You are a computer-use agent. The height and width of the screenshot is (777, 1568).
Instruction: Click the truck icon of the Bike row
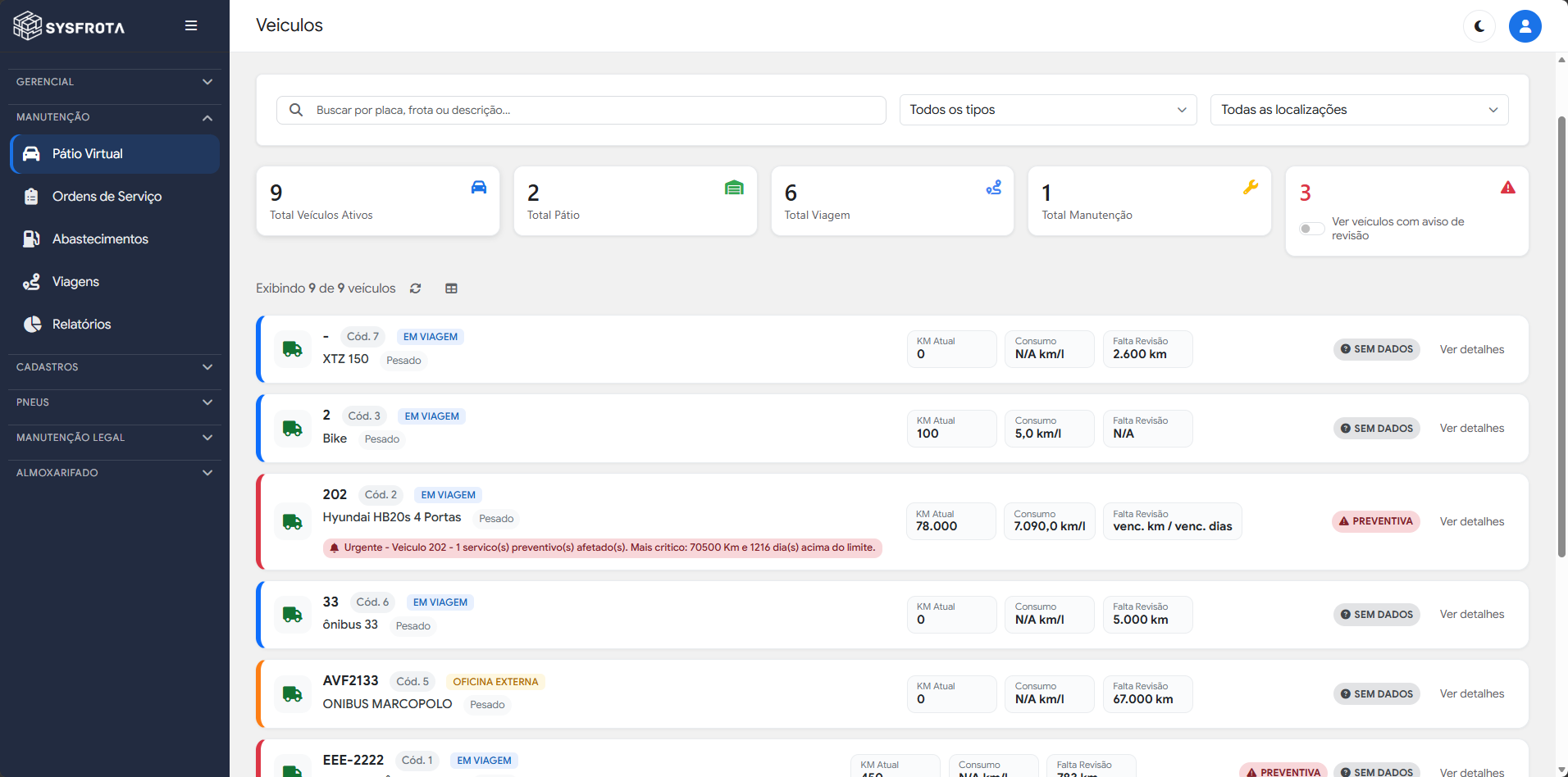tap(293, 429)
